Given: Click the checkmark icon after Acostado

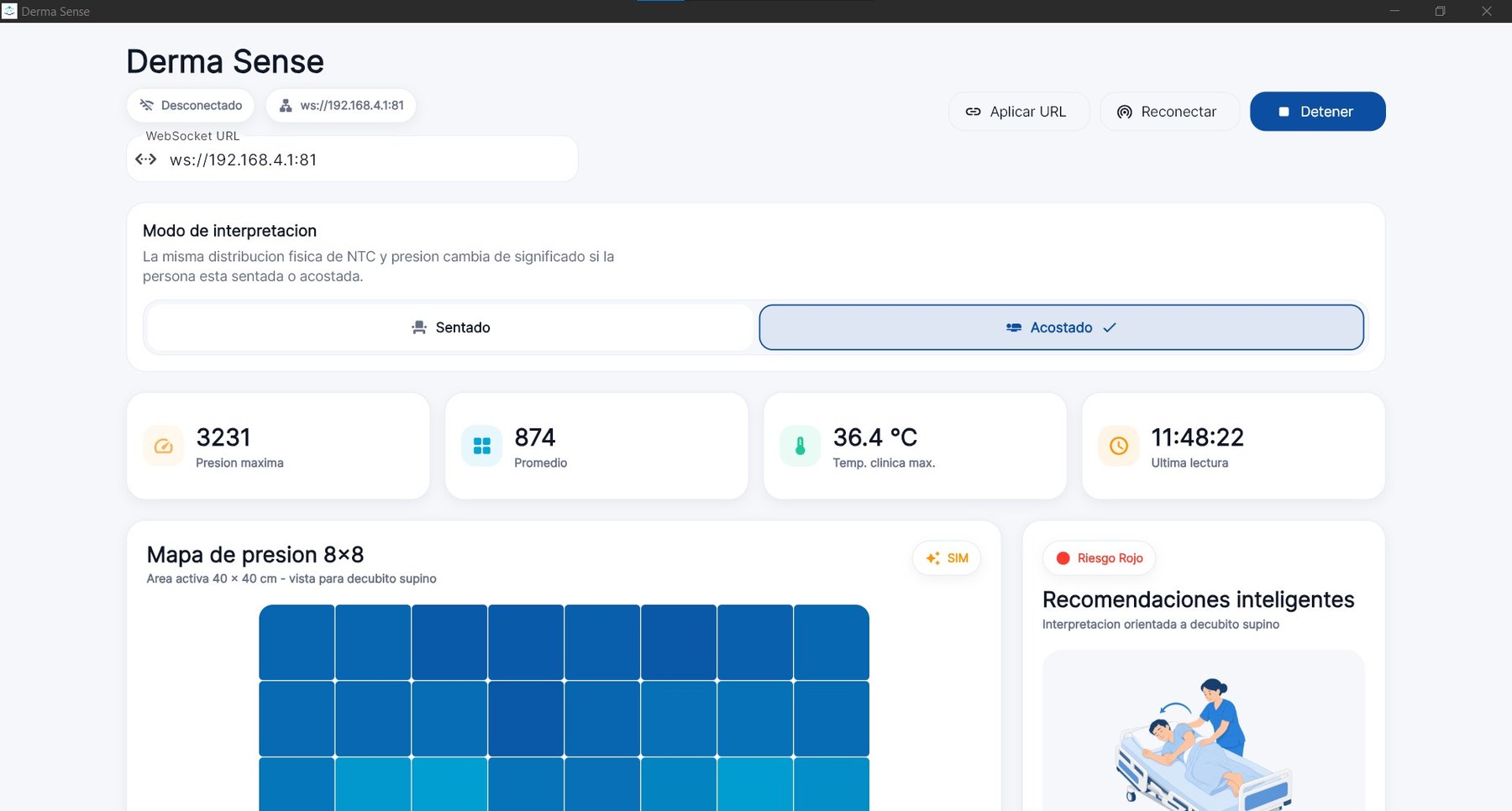Looking at the screenshot, I should tap(1110, 327).
